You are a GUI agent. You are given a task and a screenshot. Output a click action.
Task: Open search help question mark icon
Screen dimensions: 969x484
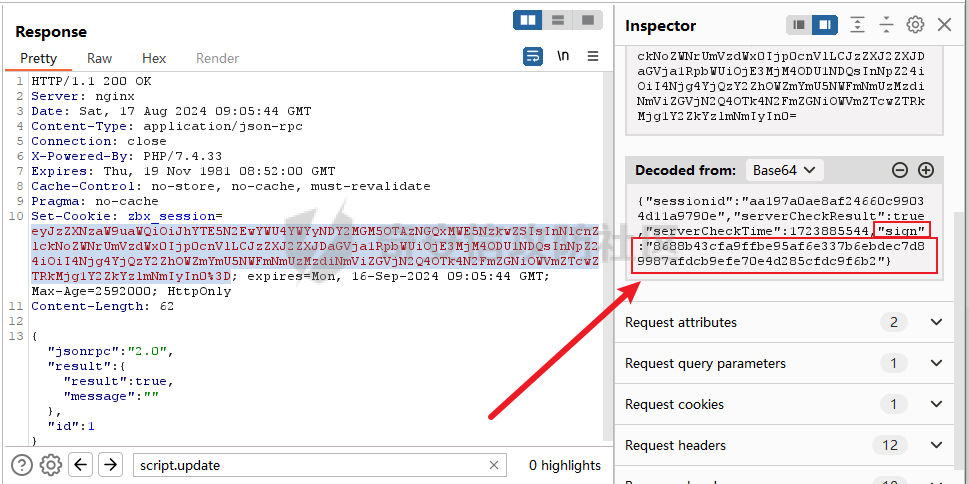[22, 465]
